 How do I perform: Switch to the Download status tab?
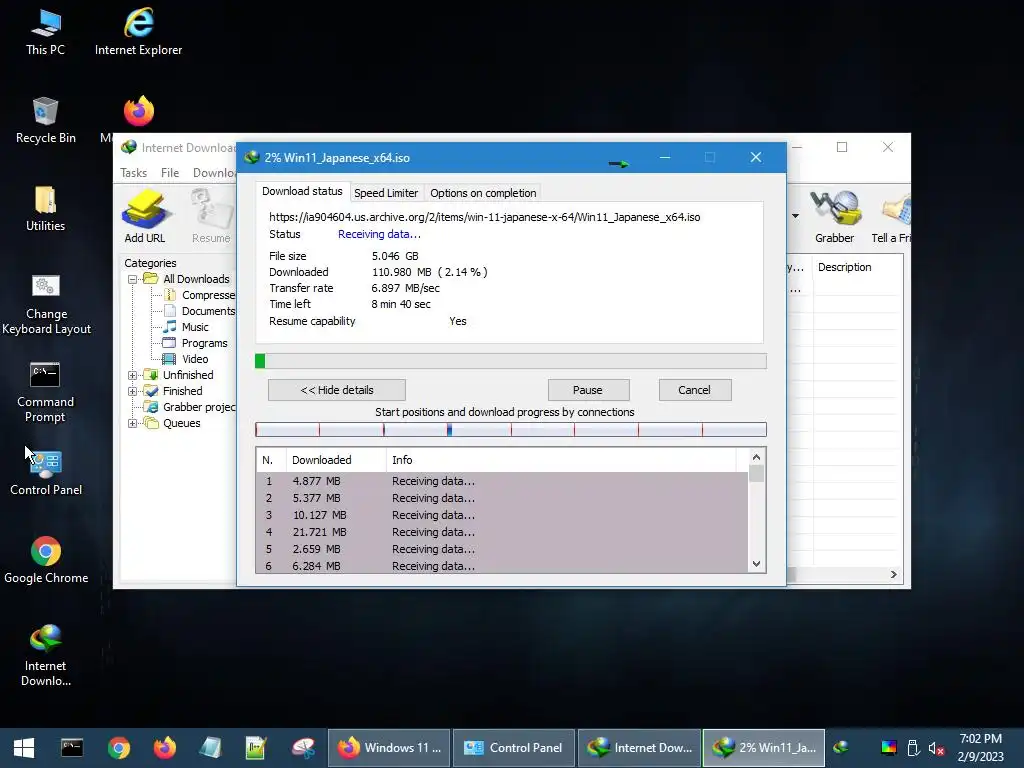coord(302,191)
